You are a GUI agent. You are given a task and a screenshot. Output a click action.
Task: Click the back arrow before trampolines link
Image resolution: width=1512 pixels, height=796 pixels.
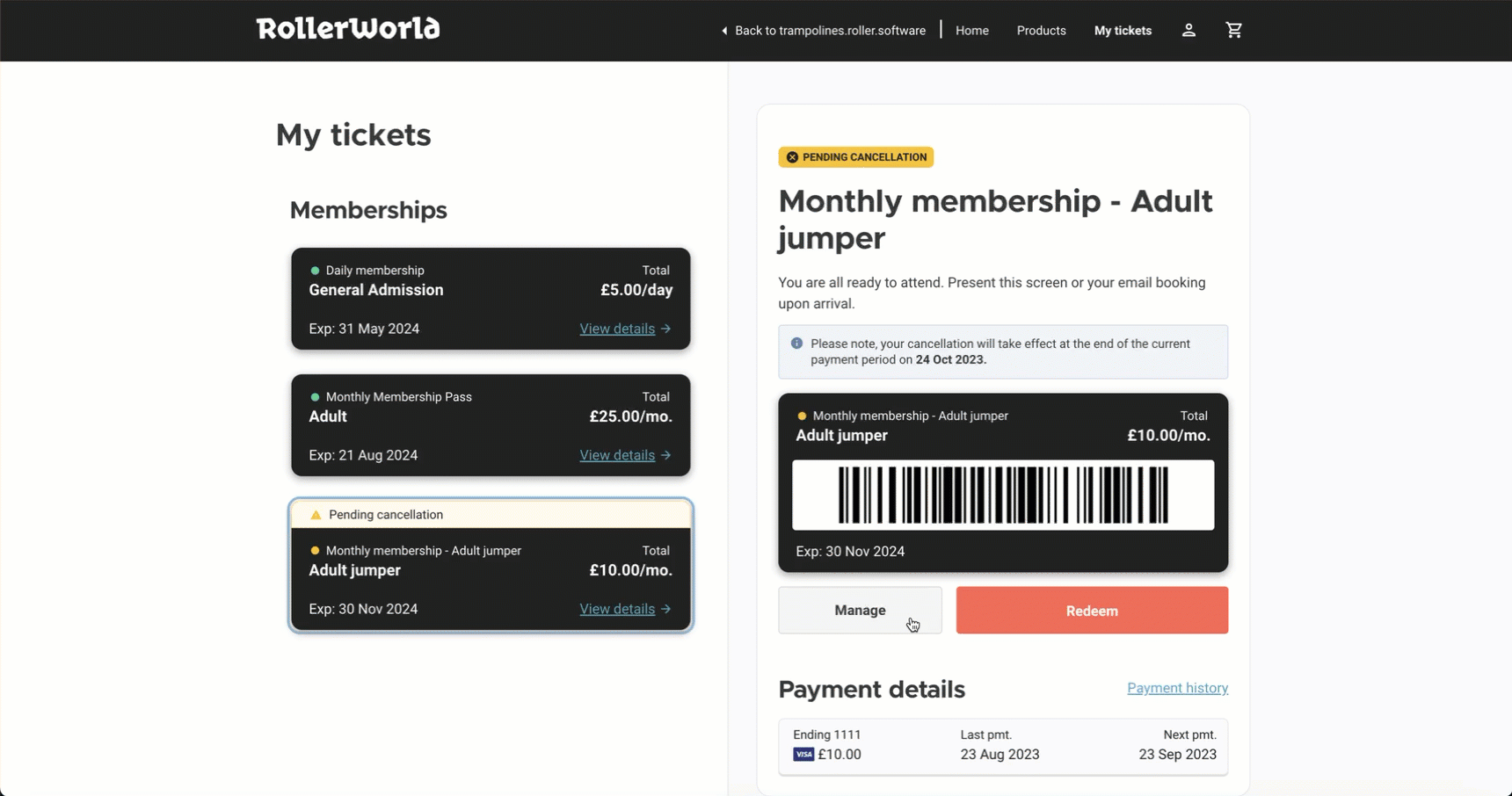724,31
